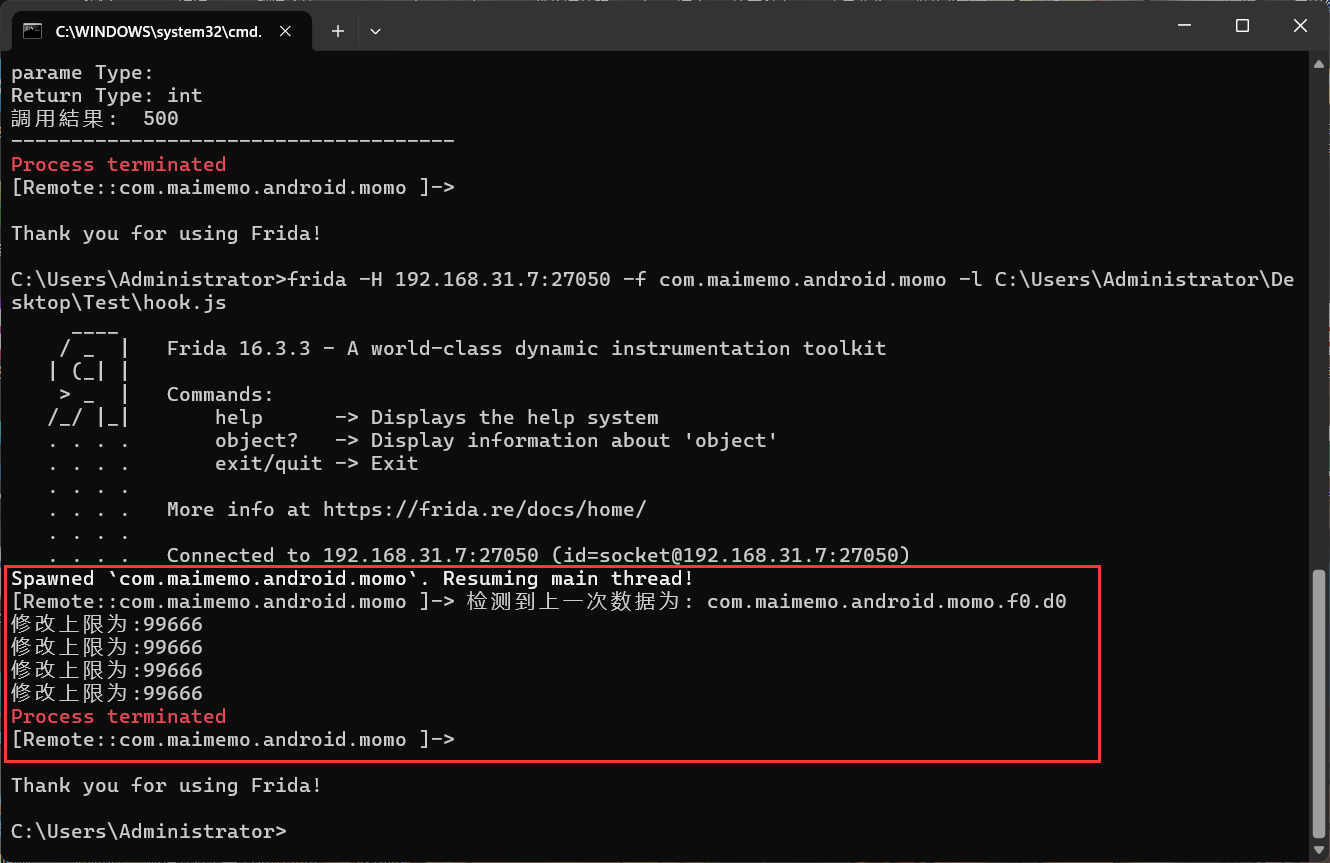Click the last 'Thank you for using Frida!' line
This screenshot has width=1330, height=863.
pos(167,785)
